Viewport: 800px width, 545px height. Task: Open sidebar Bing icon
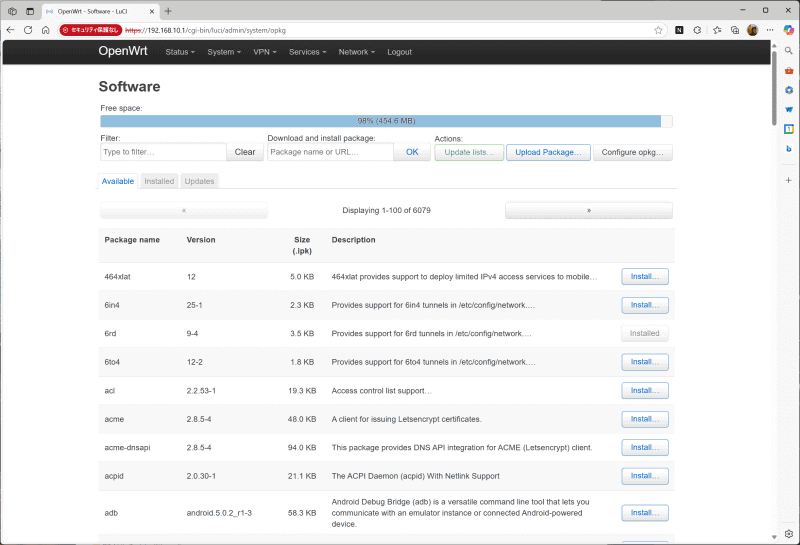coord(789,148)
